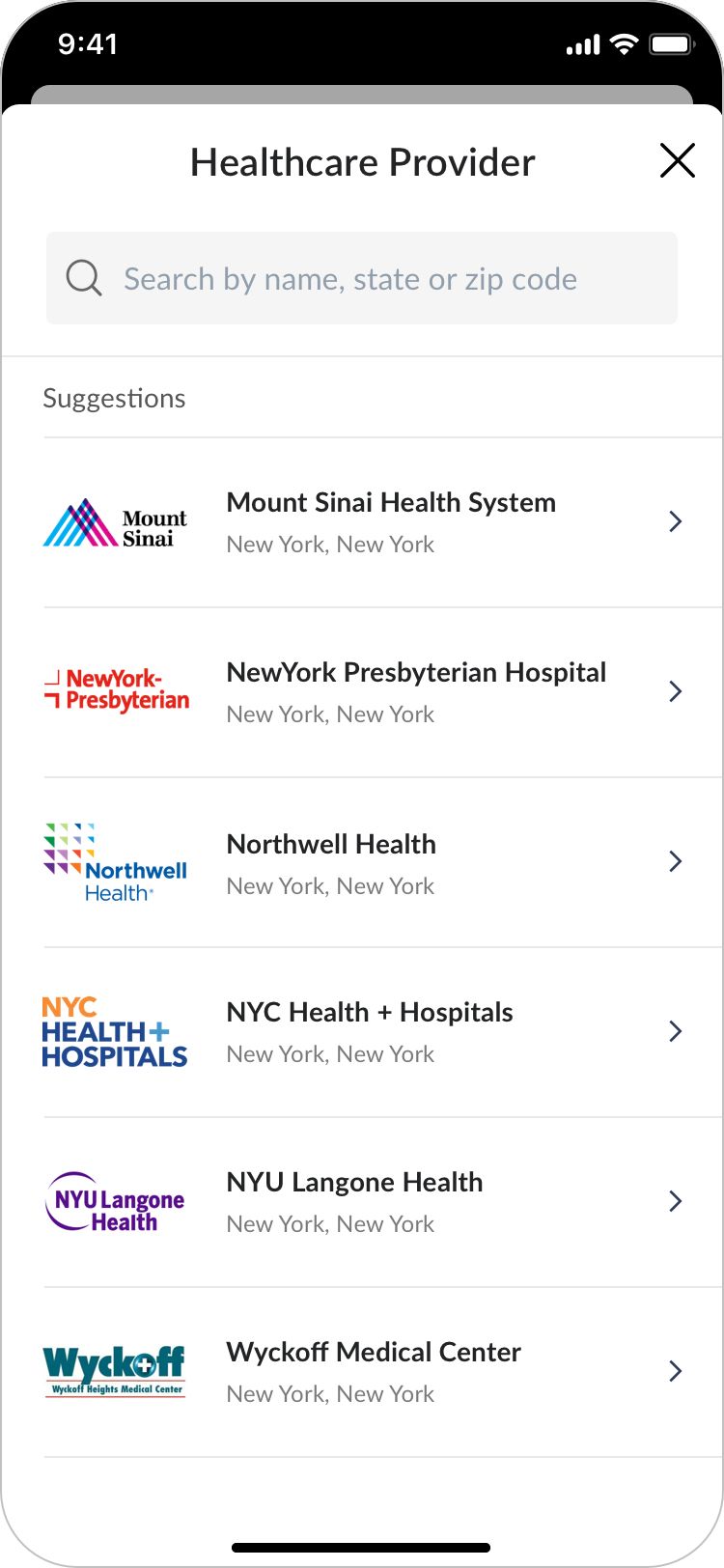Select the Northwell Health provider name
This screenshot has height=1568, width=724.
[331, 845]
